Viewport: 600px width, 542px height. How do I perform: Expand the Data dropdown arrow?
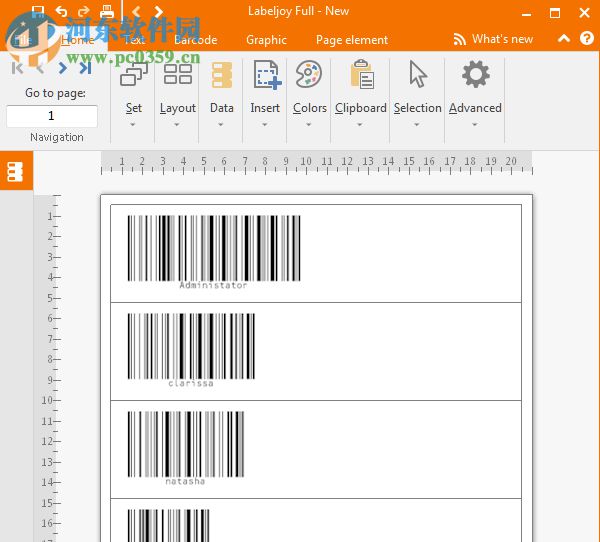point(221,124)
